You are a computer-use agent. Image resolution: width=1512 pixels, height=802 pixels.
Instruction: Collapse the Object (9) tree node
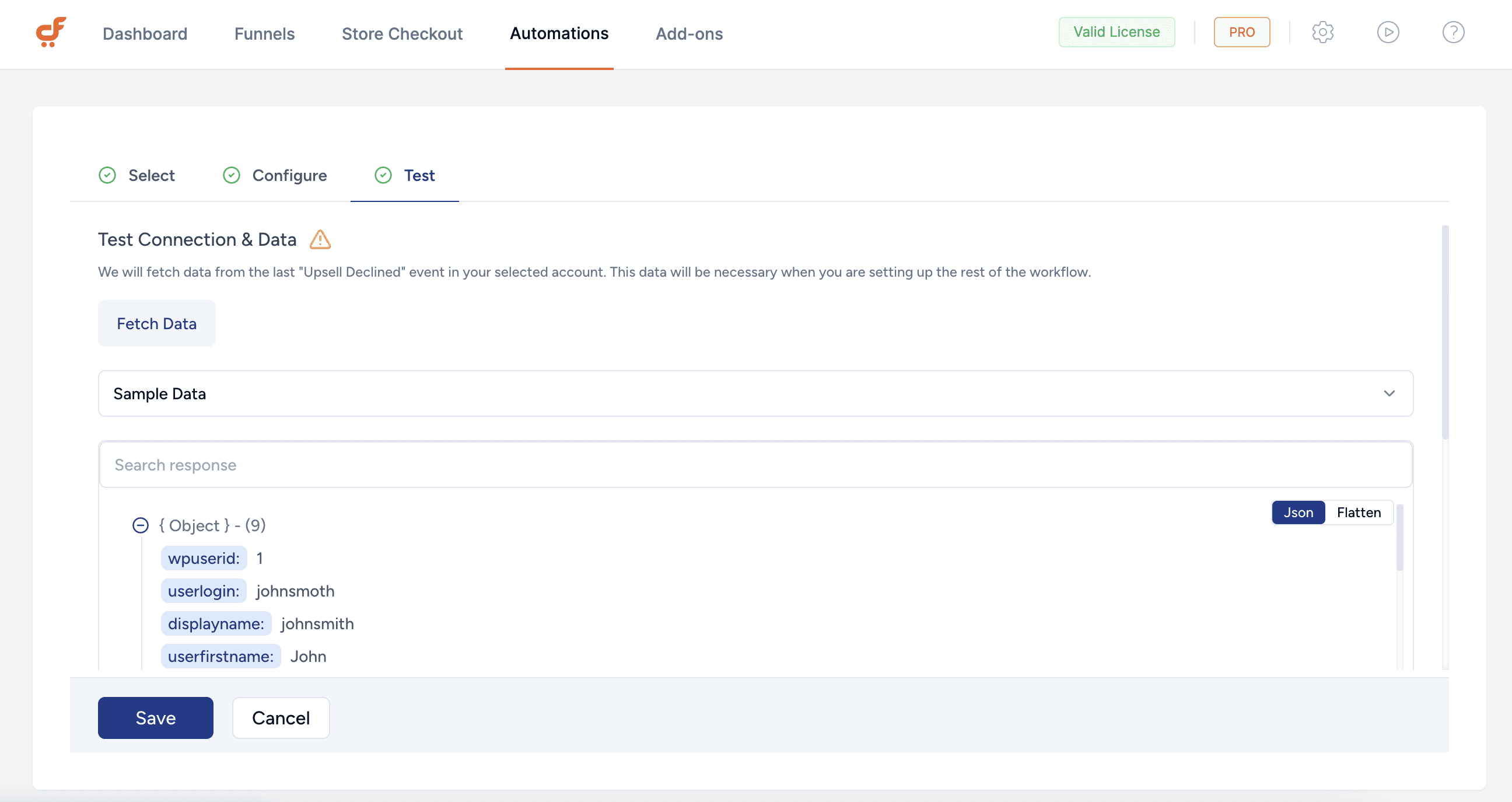140,525
